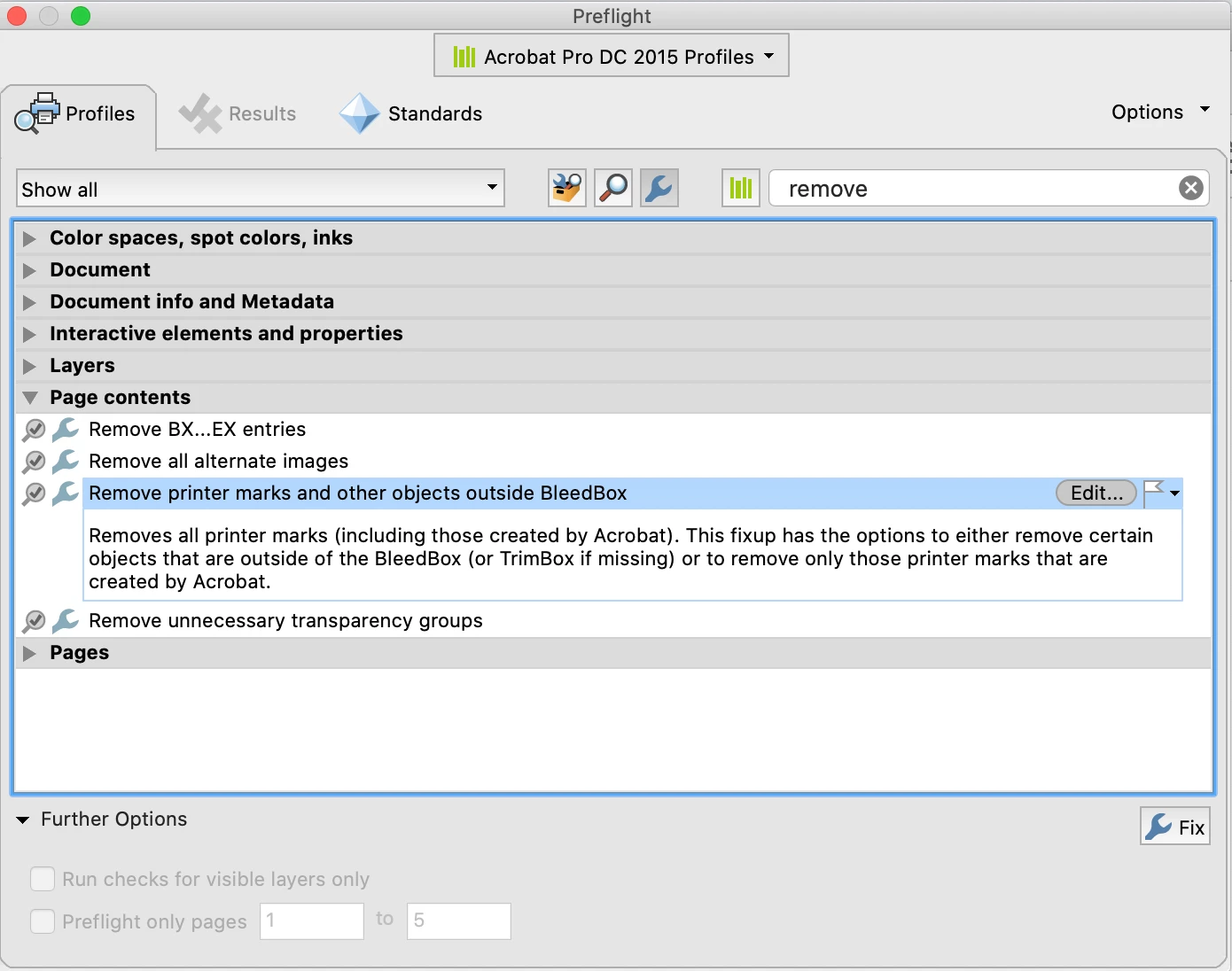Viewport: 1232px width, 971px height.
Task: Click wrench icon of Remove BX...EX entries
Action: coord(66,430)
